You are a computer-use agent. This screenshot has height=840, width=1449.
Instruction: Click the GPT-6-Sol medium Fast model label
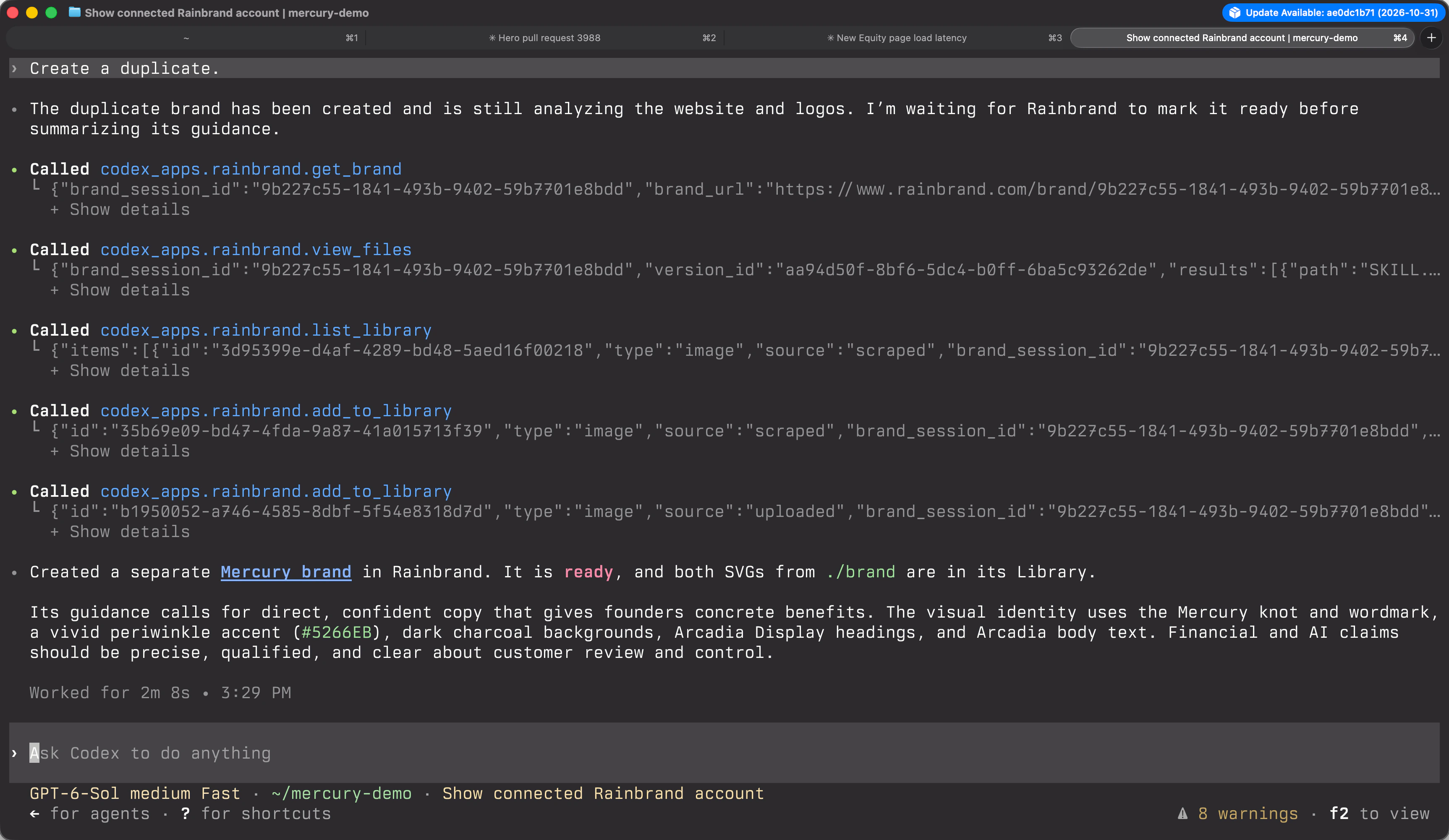tap(135, 793)
